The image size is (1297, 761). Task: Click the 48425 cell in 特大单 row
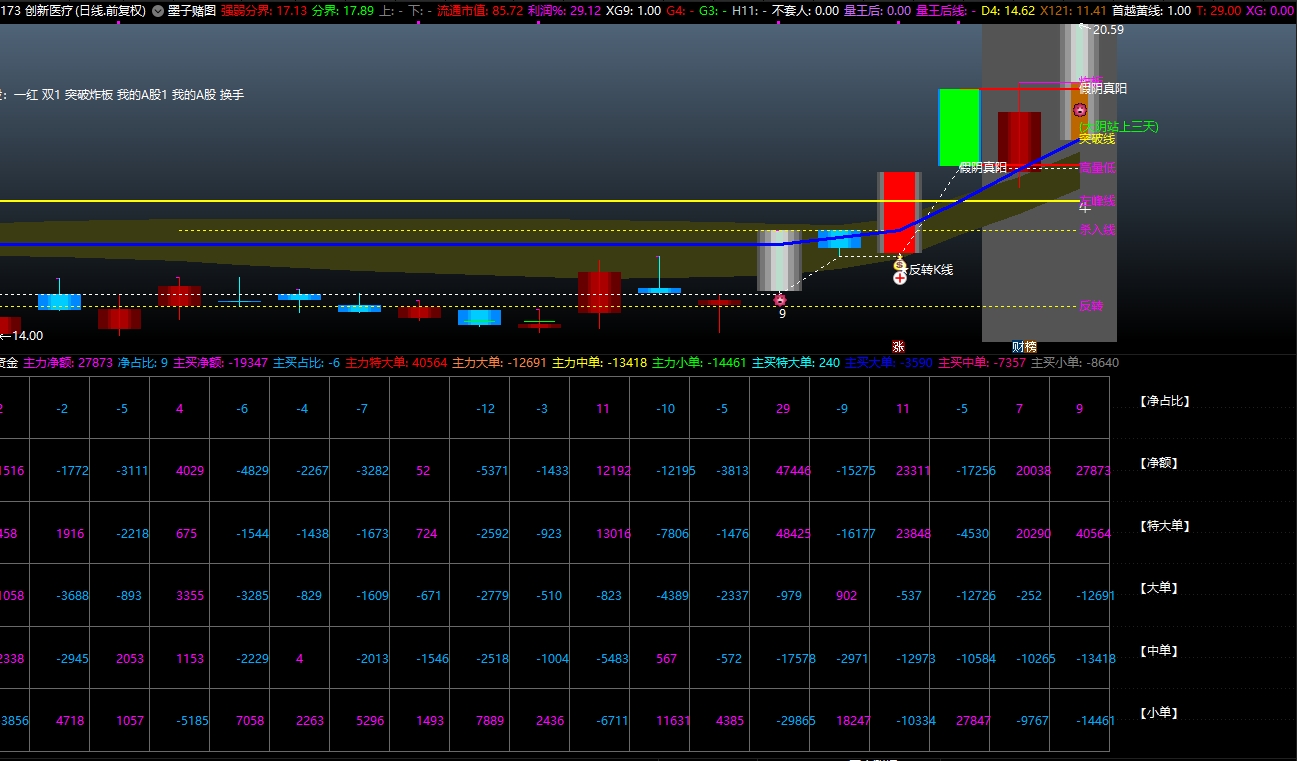(x=793, y=534)
